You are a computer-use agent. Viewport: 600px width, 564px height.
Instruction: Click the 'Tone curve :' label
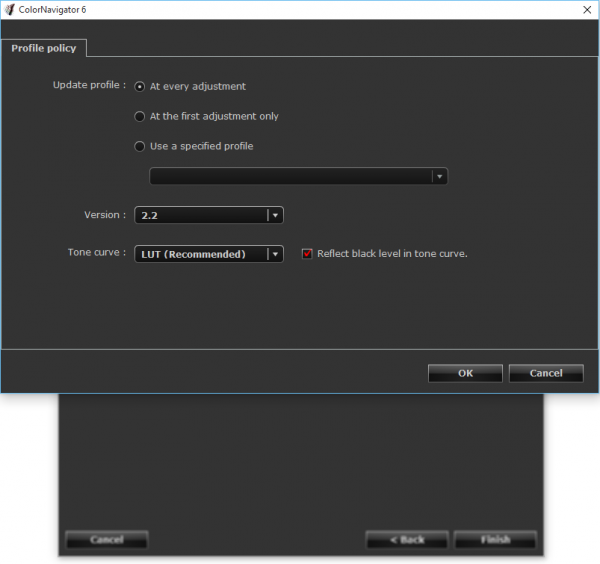coord(96,254)
